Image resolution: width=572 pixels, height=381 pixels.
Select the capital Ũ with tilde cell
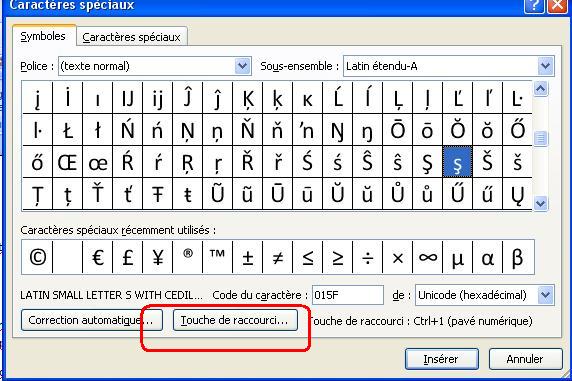tap(217, 194)
